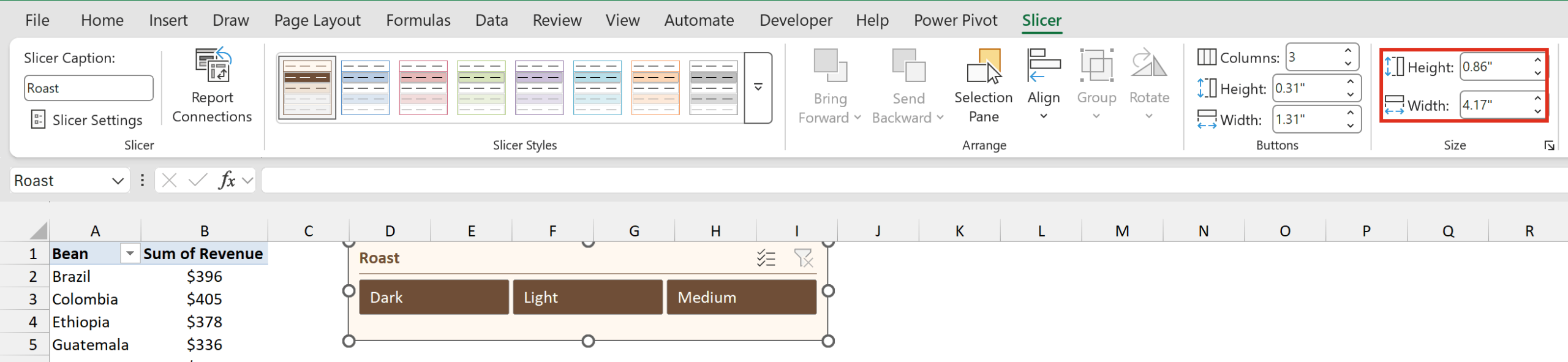
Task: Select the pink slicer style thumbnail
Action: pyautogui.click(x=423, y=88)
